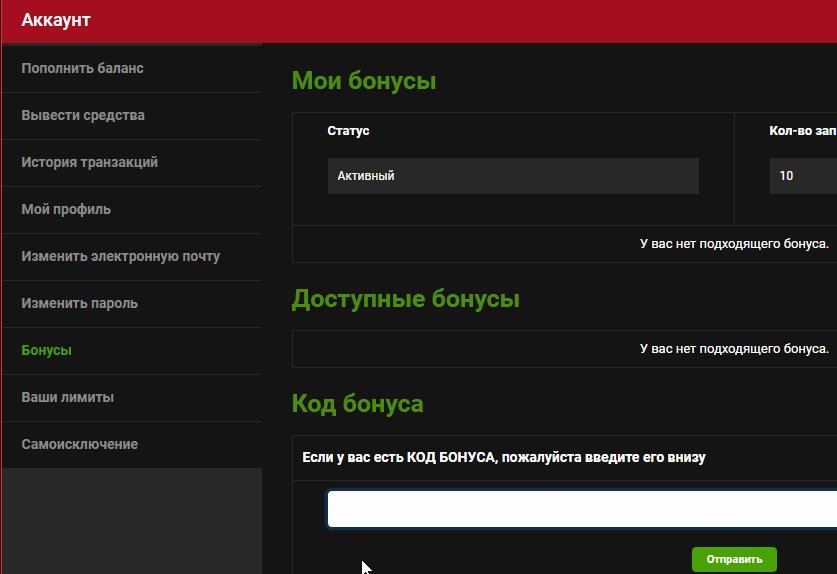Open История транзакций page
The image size is (837, 574).
coord(89,162)
